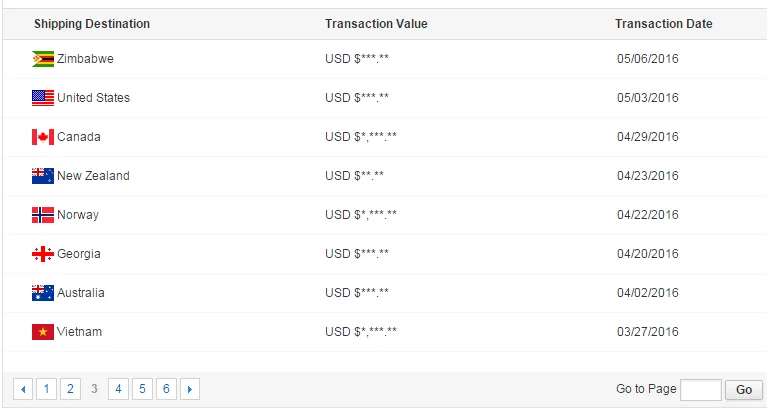The height and width of the screenshot is (411, 767).
Task: Open page 1 of results
Action: (47, 389)
